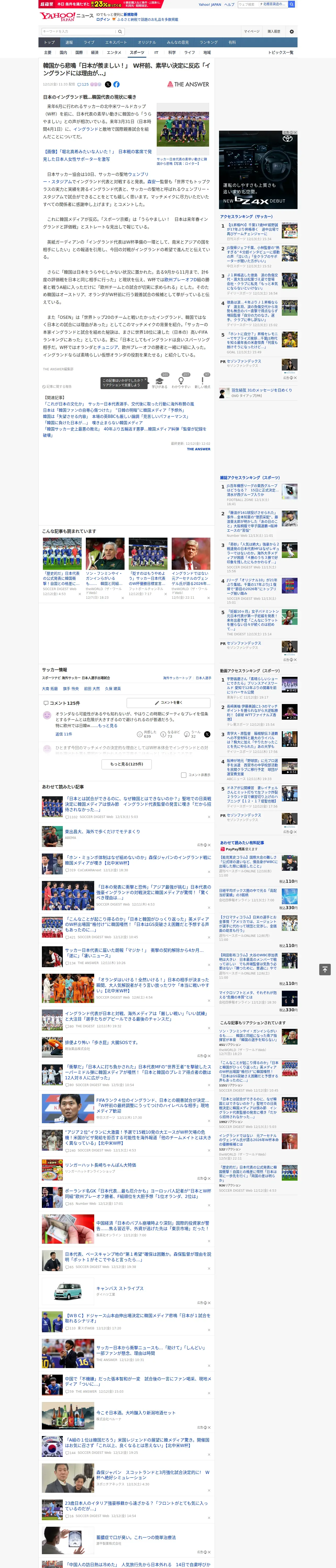This screenshot has width=336, height=1568.
Task: Click the コメントを書く button
Action: pos(168,702)
